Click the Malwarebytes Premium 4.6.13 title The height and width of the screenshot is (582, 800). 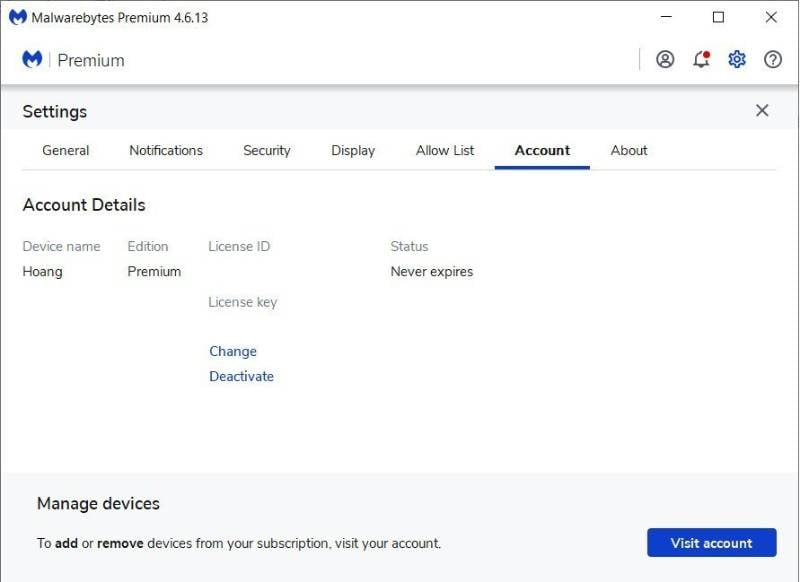coord(120,18)
